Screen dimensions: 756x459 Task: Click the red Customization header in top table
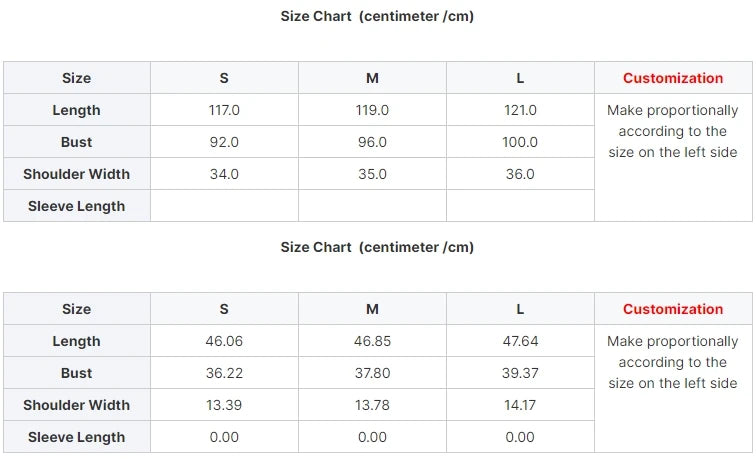(x=673, y=78)
